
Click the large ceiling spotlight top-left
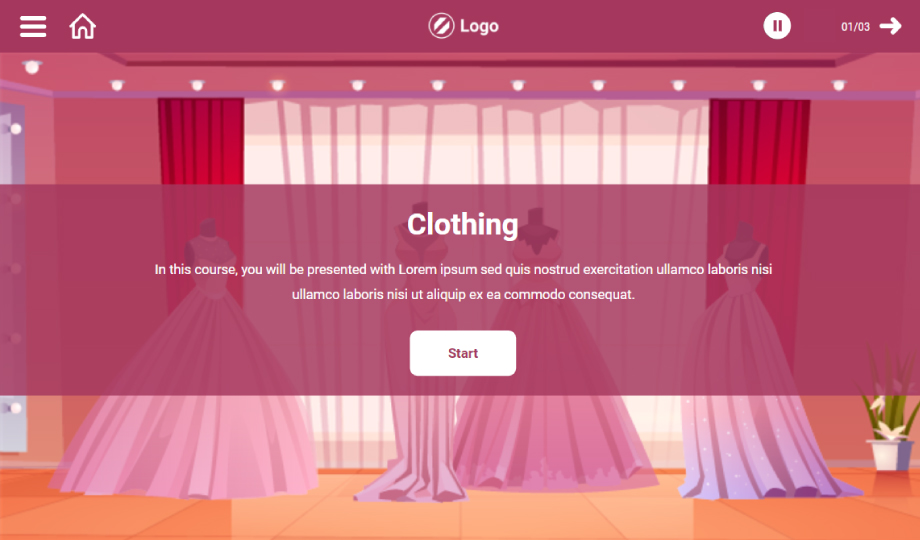coord(32,66)
